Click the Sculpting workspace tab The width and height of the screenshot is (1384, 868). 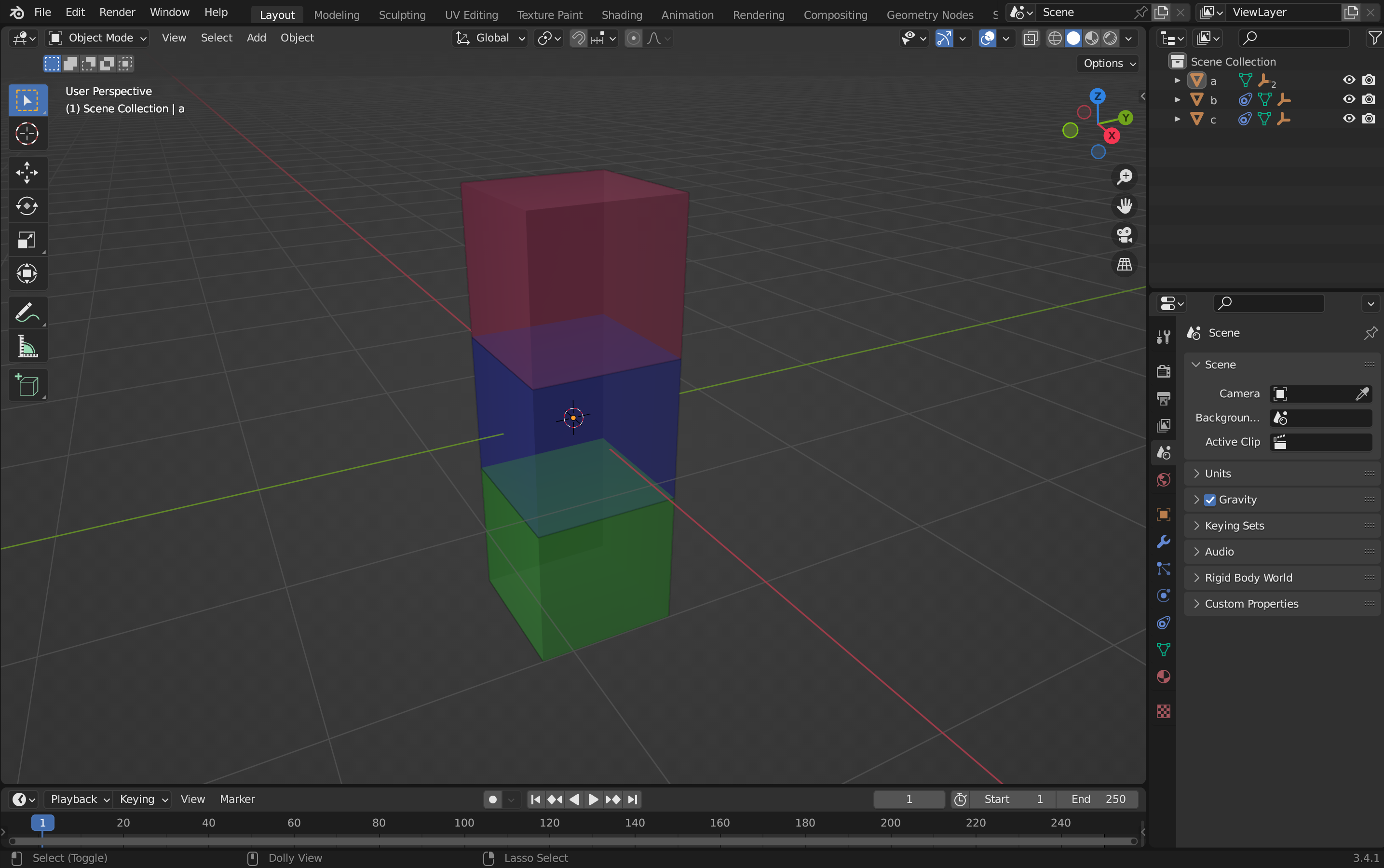pyautogui.click(x=401, y=14)
